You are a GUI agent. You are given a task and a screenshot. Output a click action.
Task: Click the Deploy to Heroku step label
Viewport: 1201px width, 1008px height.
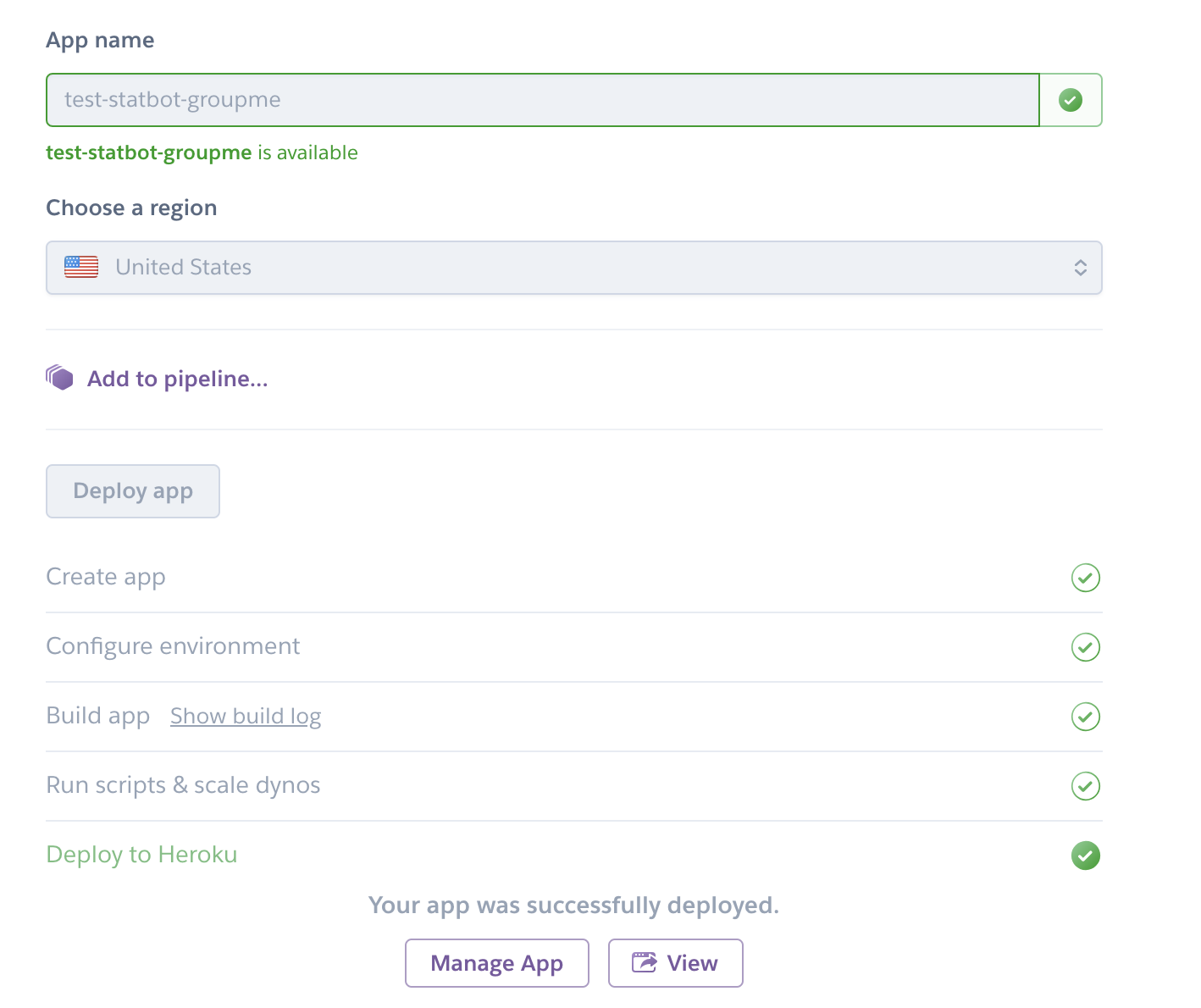click(x=141, y=855)
